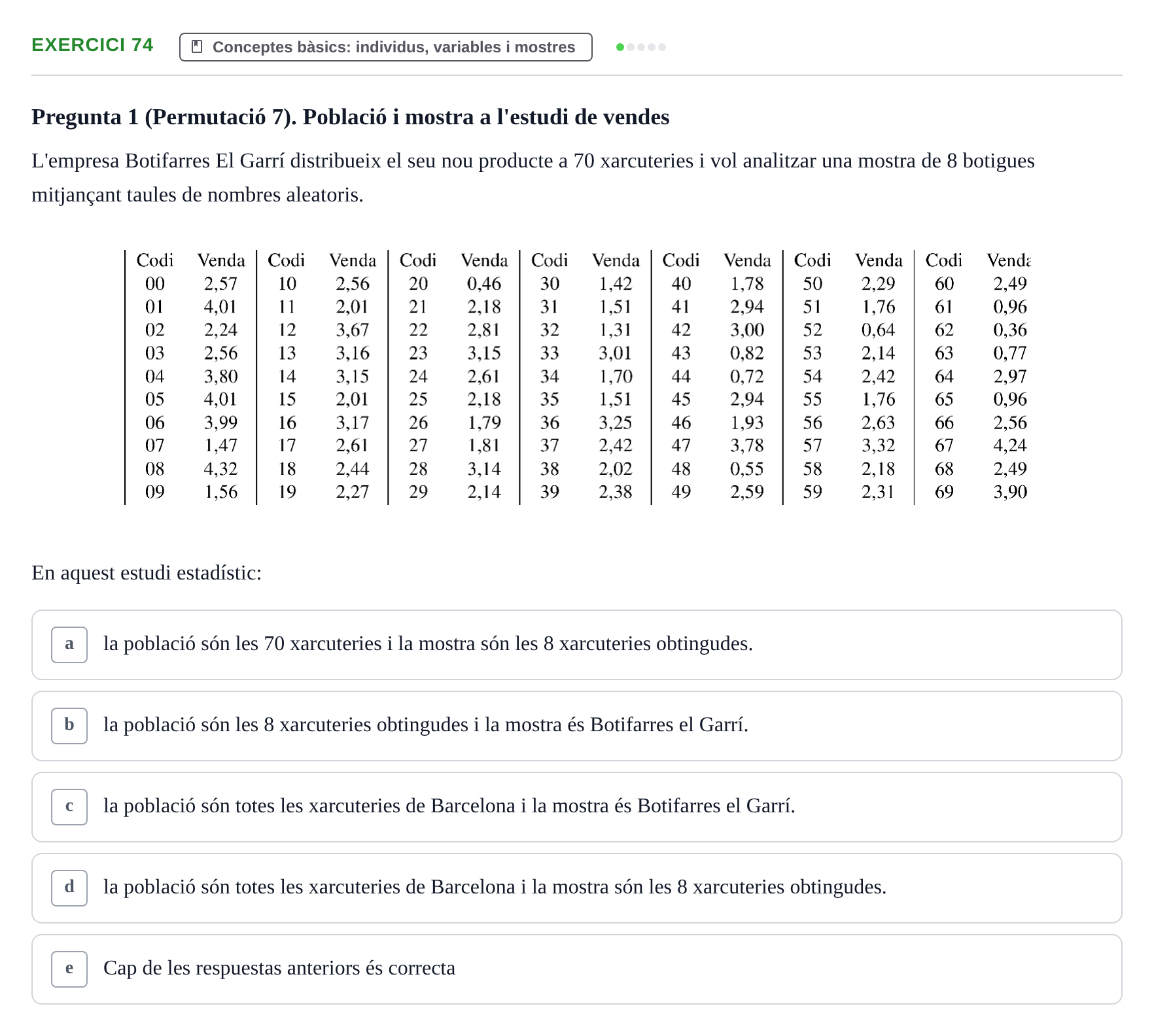The width and height of the screenshot is (1154, 1036).
Task: Select answer letter box 'c'
Action: (69, 807)
